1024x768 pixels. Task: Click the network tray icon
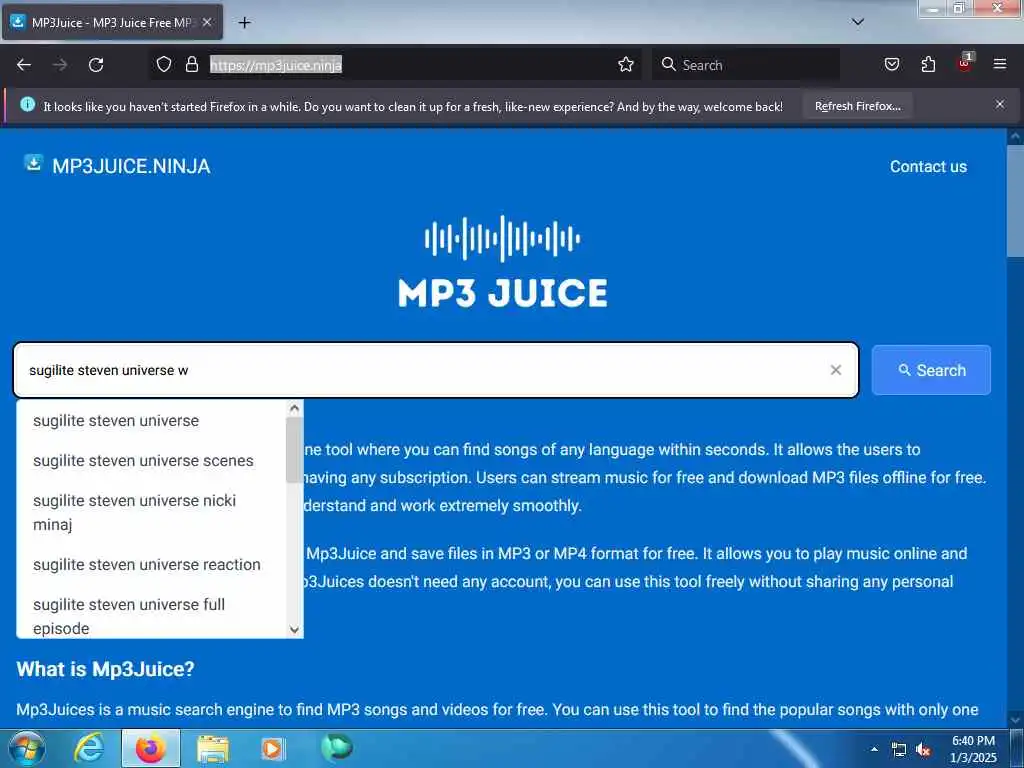pyautogui.click(x=899, y=750)
